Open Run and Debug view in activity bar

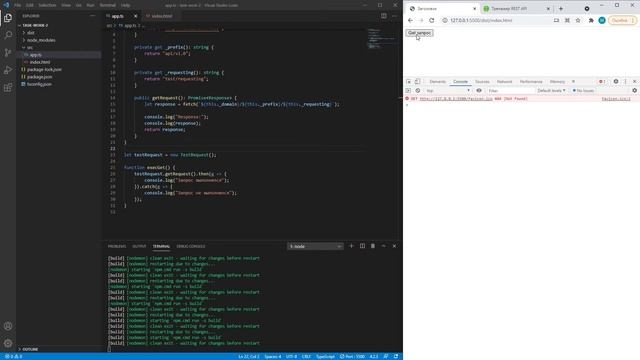(8, 70)
